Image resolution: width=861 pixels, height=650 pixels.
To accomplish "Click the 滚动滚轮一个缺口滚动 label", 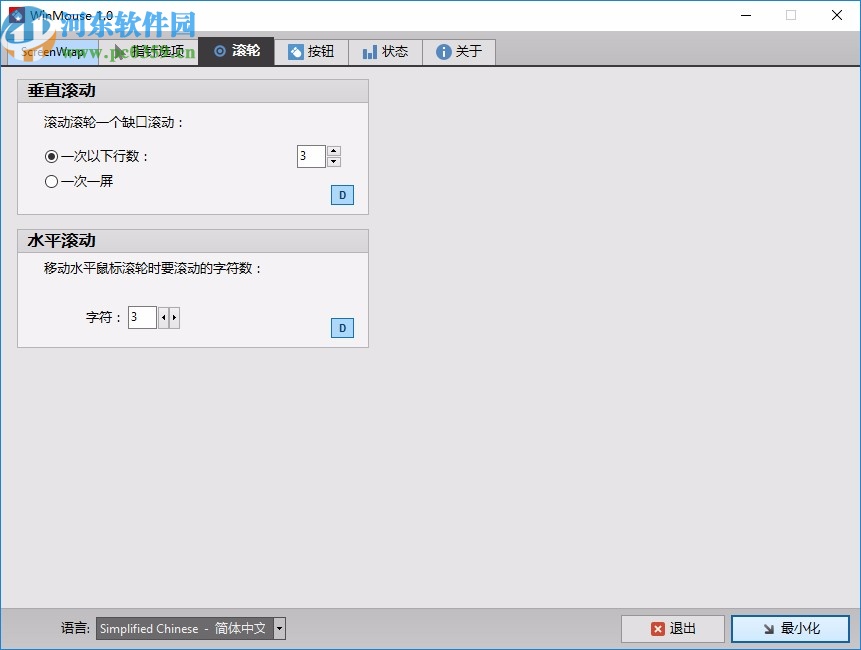I will pyautogui.click(x=113, y=122).
